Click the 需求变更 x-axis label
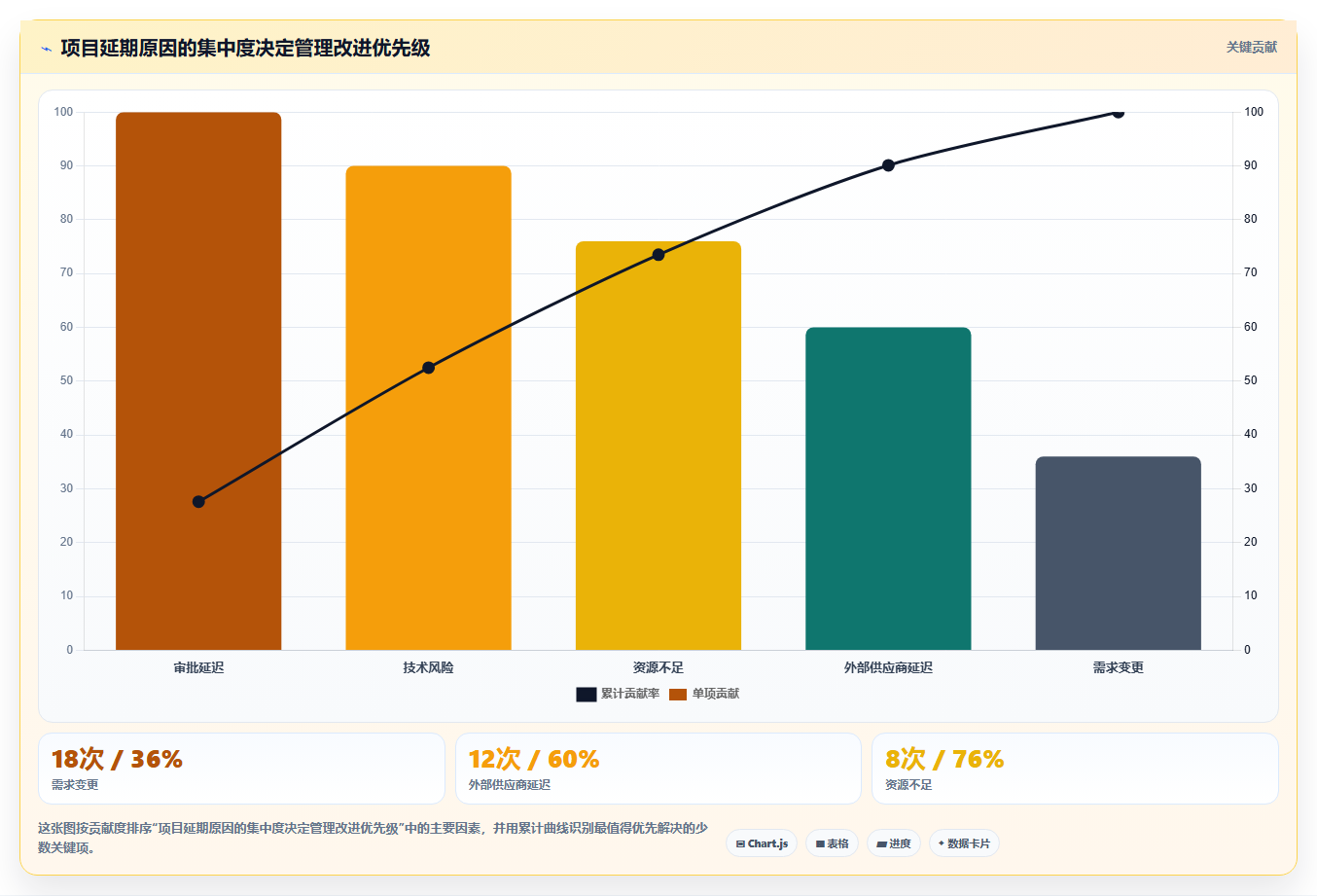 (x=1119, y=667)
